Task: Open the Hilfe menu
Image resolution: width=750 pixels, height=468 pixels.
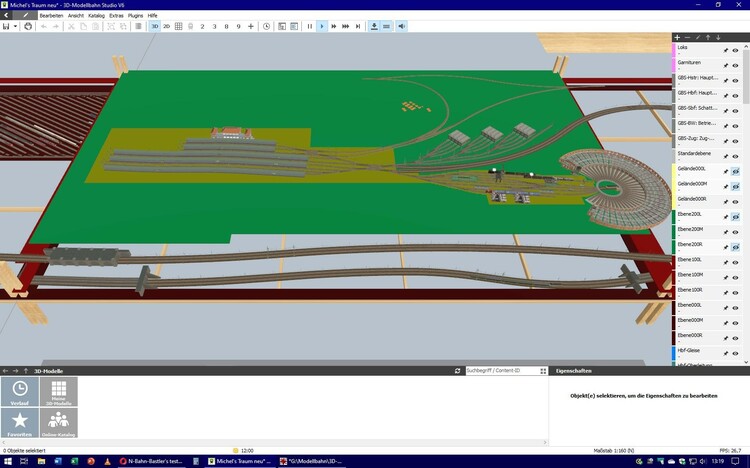Action: [x=152, y=16]
